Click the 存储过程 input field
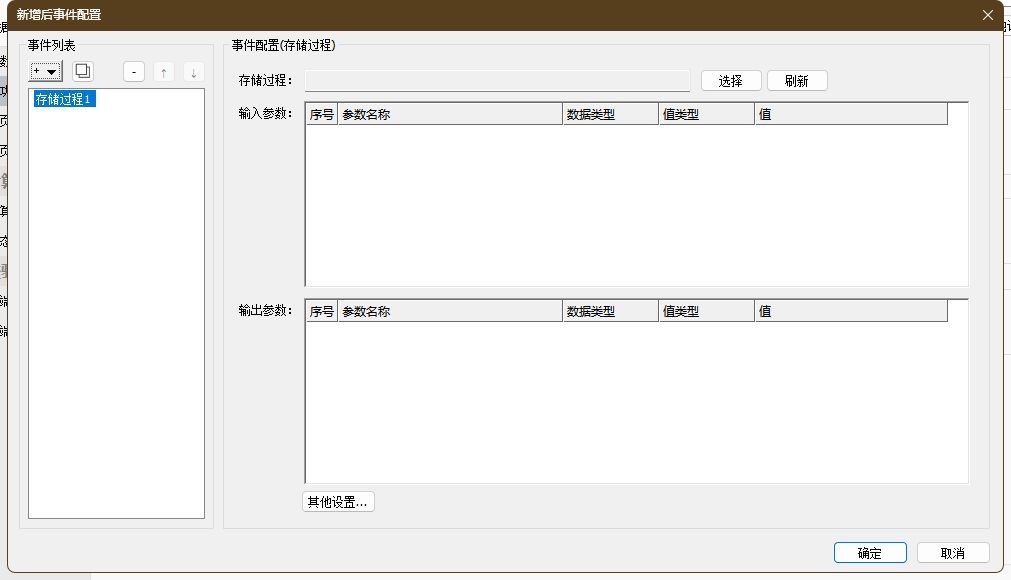 tap(497, 81)
